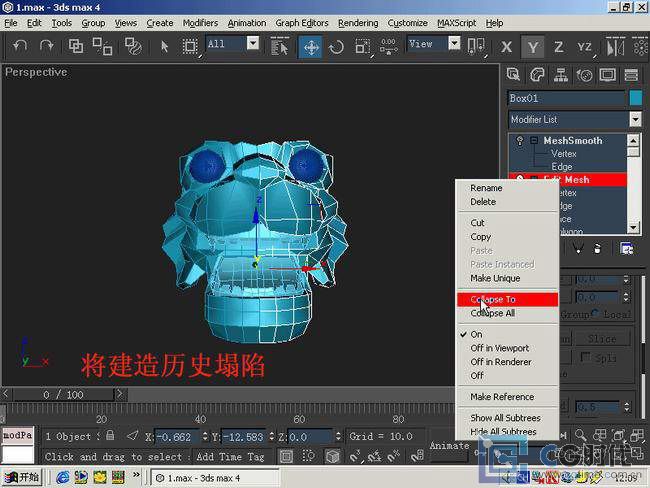Click taskbar quick launch expand chevron
650x488 pixels.
136,474
